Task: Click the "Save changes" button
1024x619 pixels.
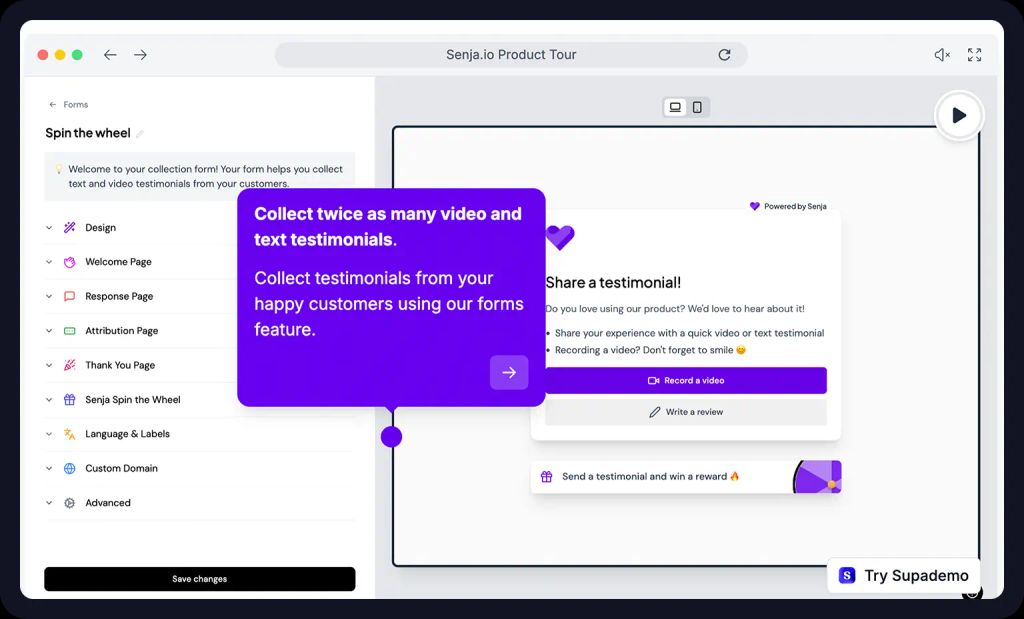Action: pos(199,578)
